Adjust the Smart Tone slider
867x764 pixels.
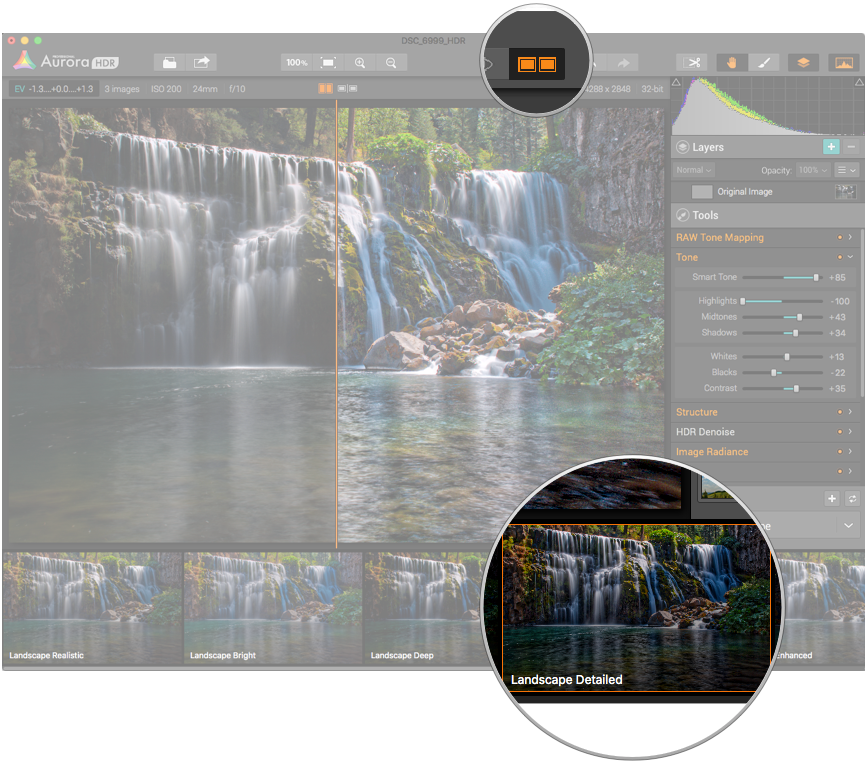pyautogui.click(x=815, y=277)
